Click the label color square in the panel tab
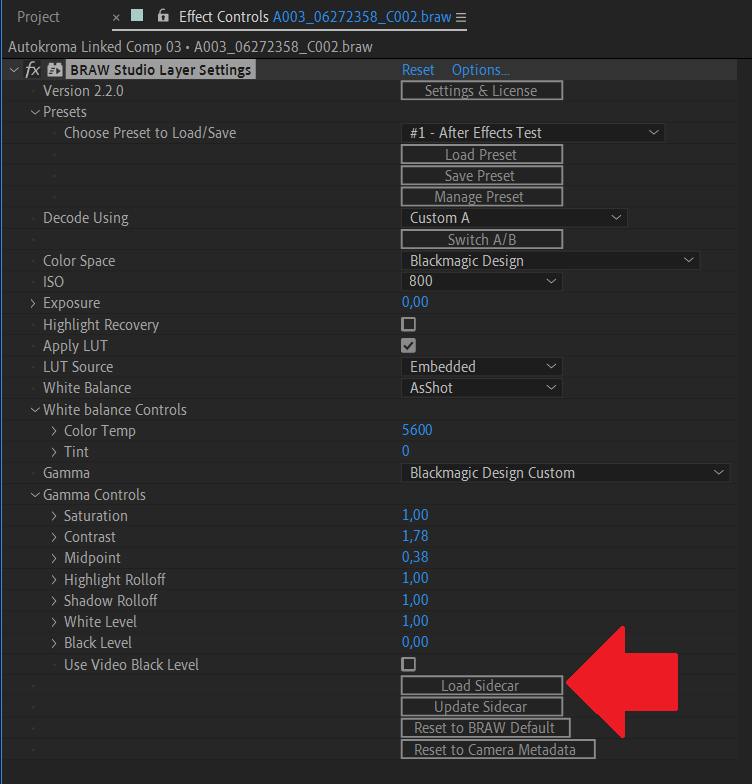The height and width of the screenshot is (784, 752). click(x=138, y=17)
